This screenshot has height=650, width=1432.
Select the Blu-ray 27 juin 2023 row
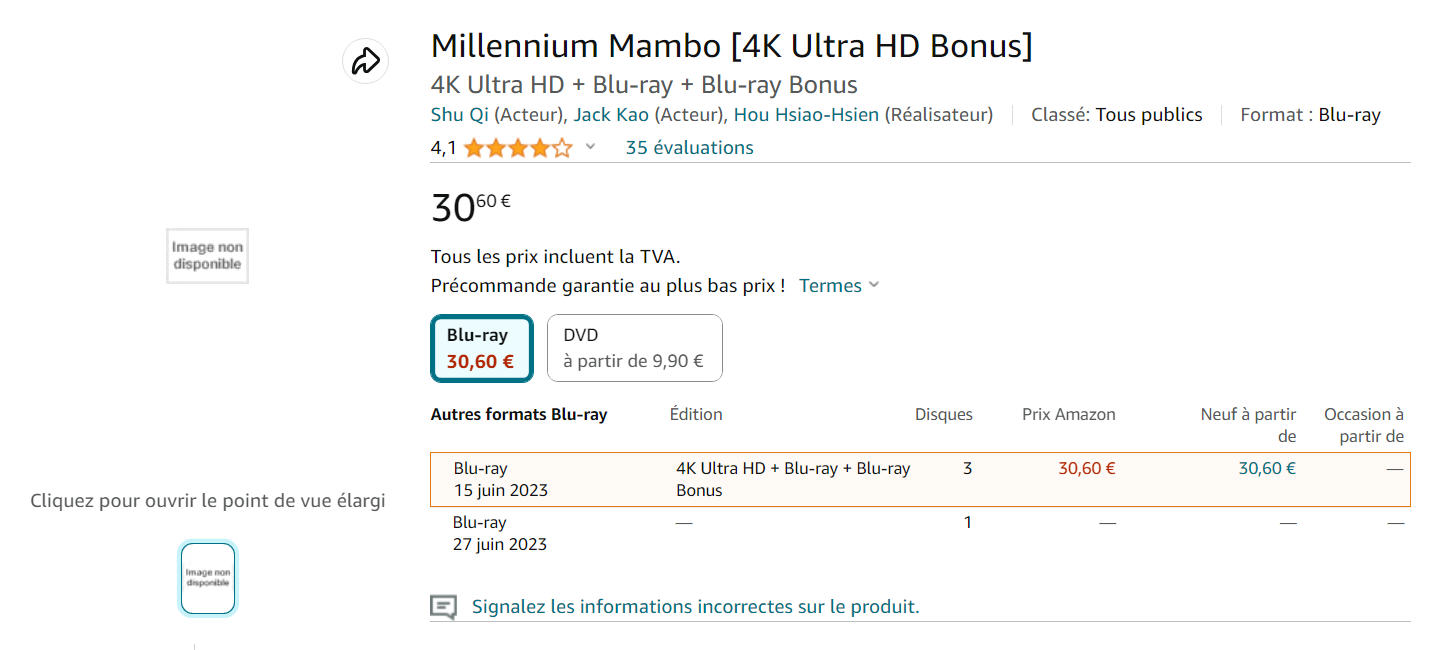click(920, 534)
